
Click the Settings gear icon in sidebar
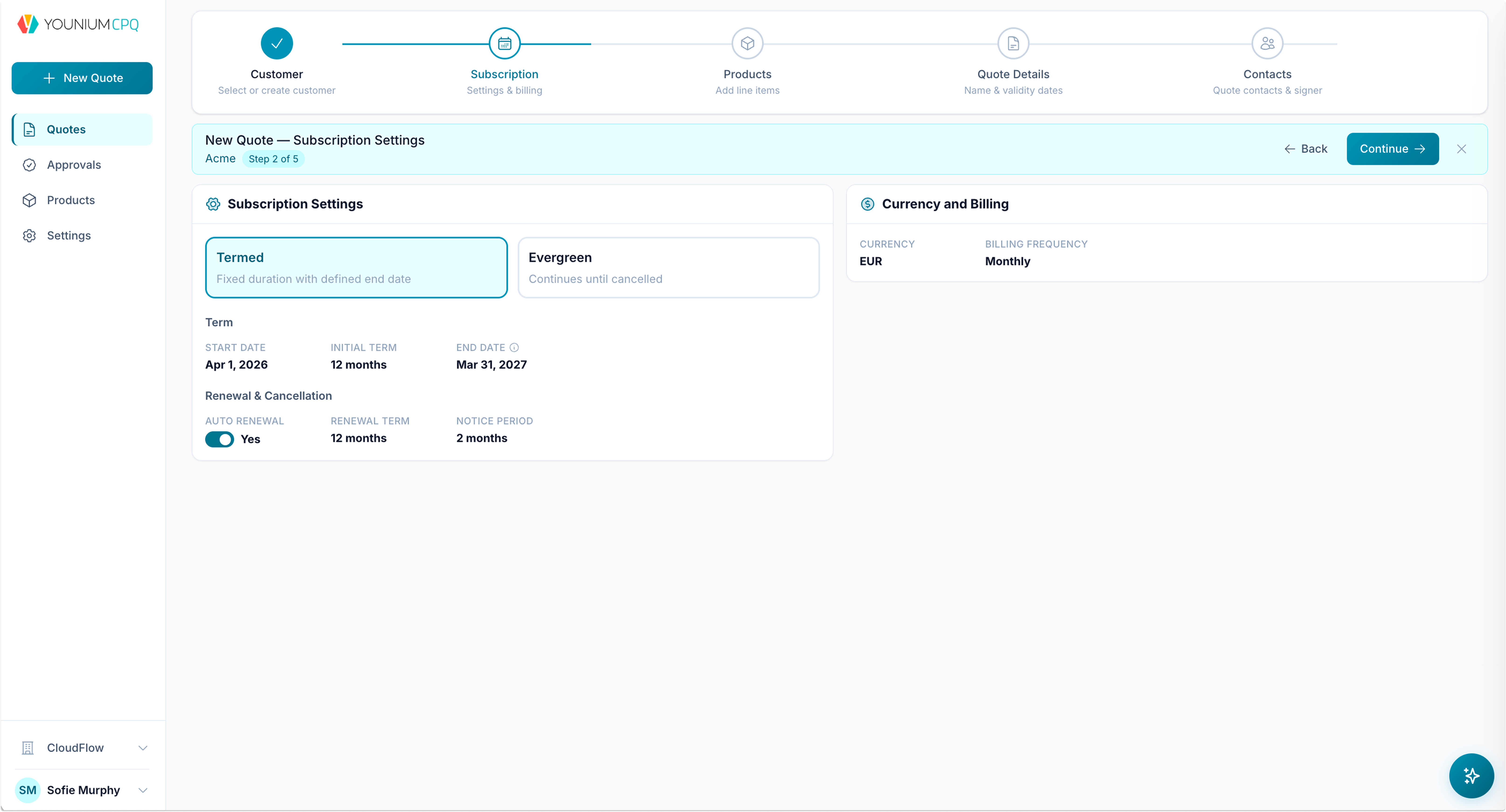[x=29, y=236]
